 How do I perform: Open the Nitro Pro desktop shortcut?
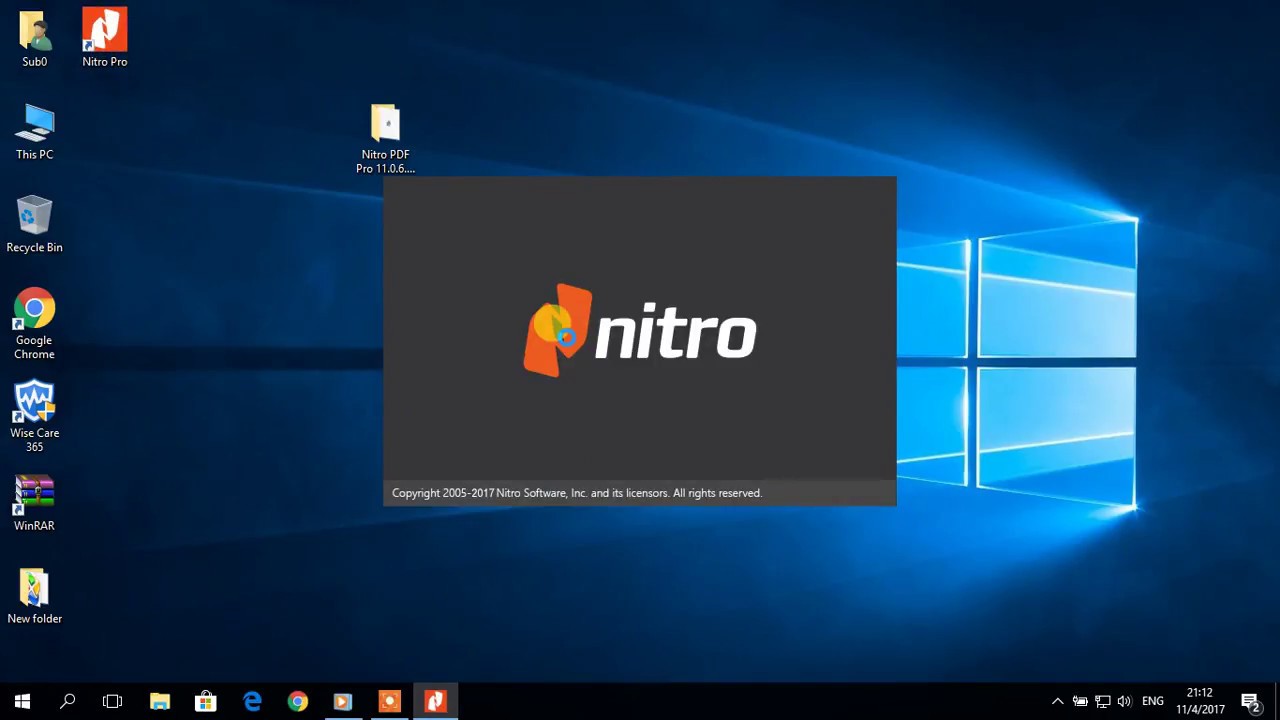click(x=105, y=37)
